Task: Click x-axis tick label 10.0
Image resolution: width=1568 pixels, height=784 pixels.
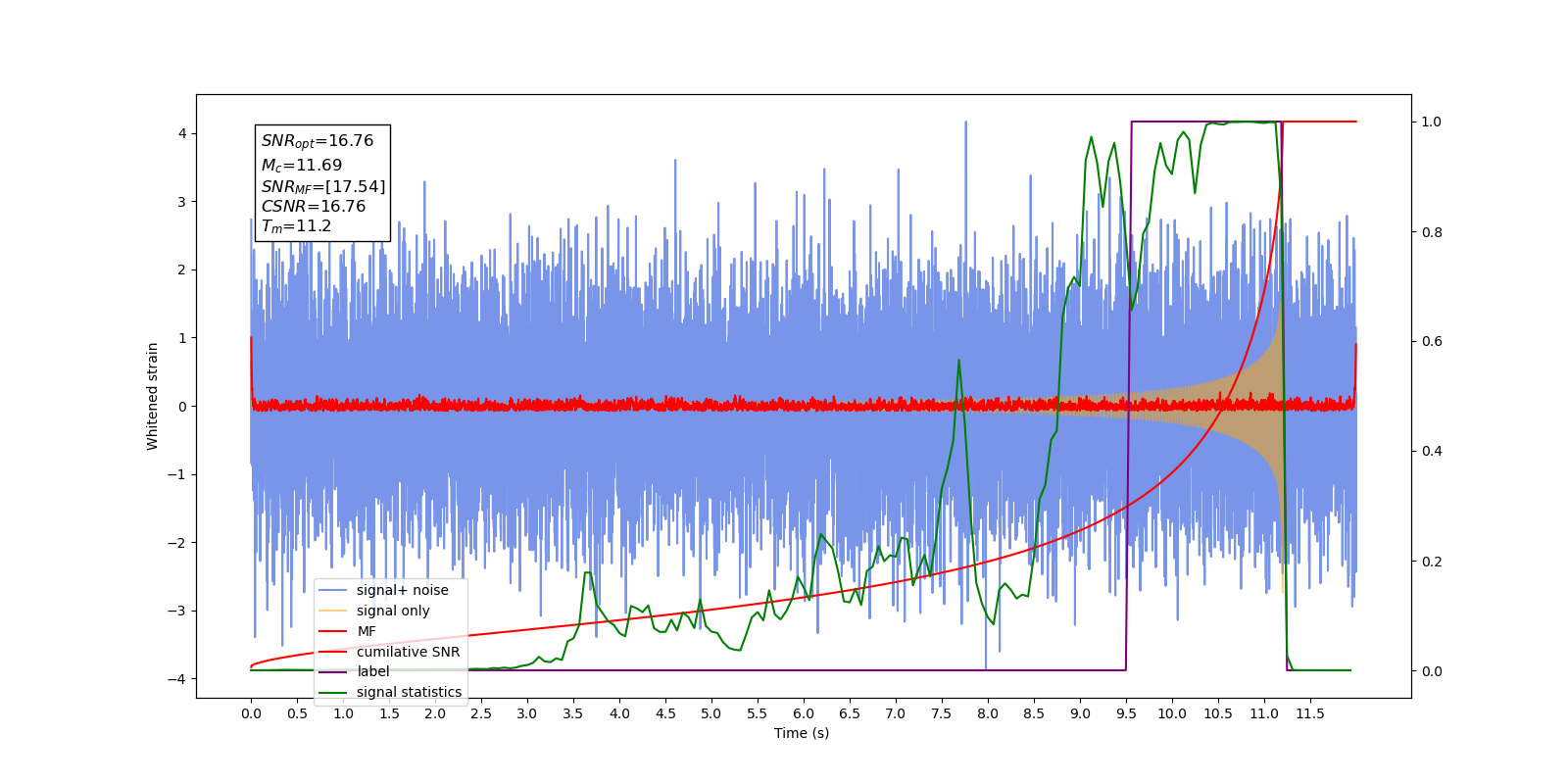Action: [1172, 713]
